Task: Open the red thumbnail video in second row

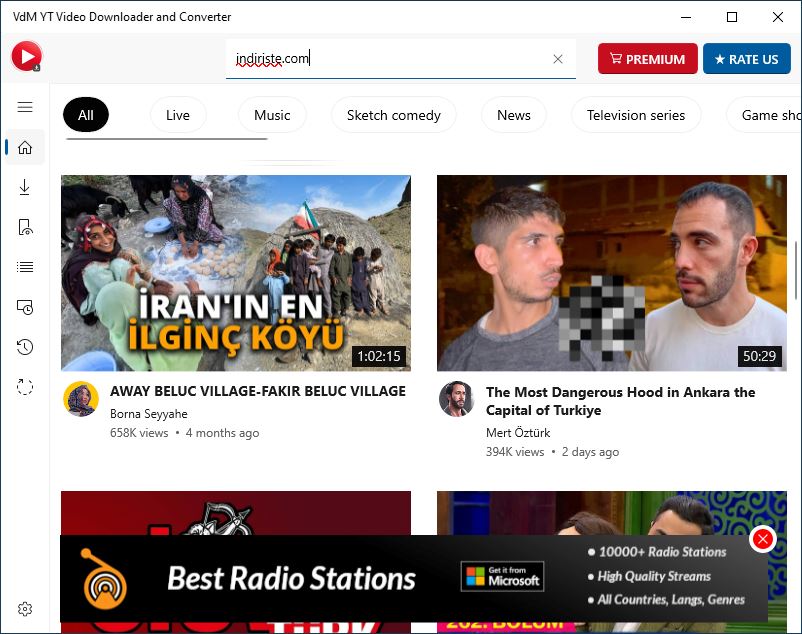Action: (x=236, y=513)
